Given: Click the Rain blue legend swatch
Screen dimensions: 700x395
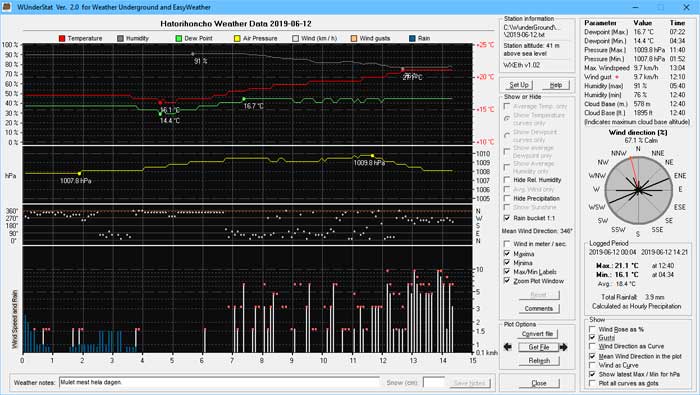Looking at the screenshot, I should point(412,38).
